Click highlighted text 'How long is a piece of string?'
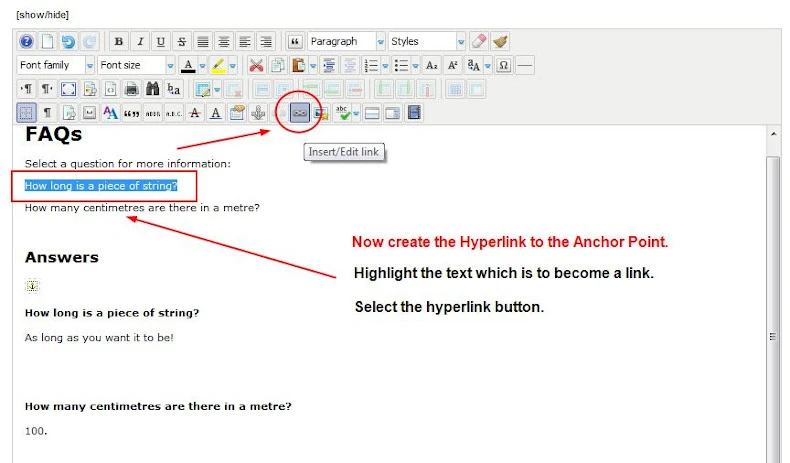 101,186
